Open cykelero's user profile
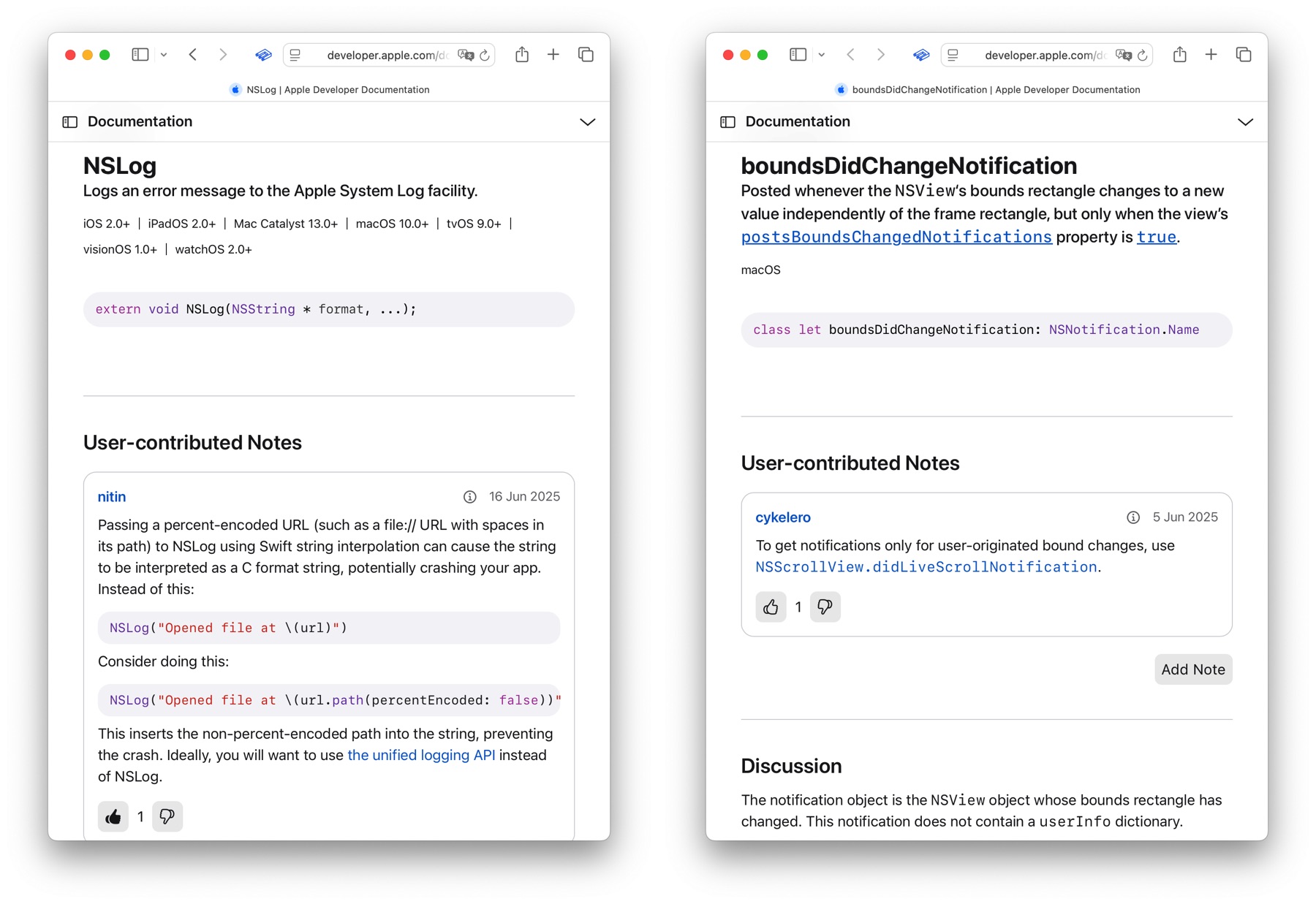Image resolution: width=1316 pixels, height=904 pixels. coord(783,517)
